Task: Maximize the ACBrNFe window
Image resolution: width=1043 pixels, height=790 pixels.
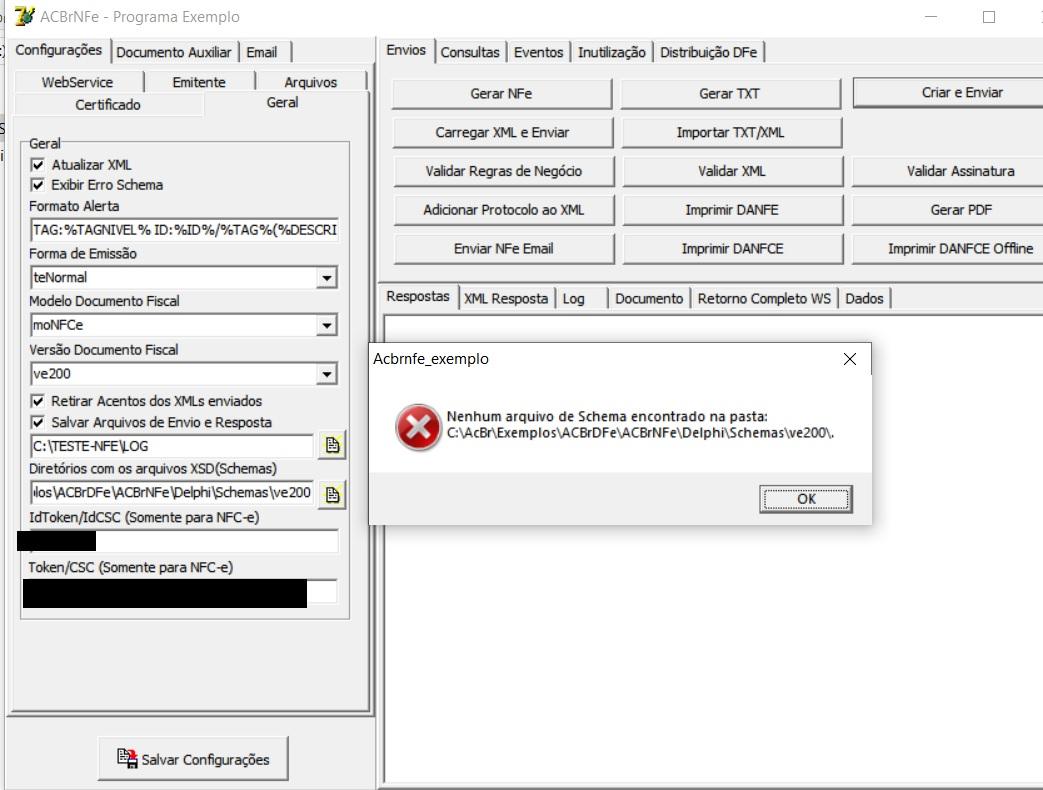Action: pos(988,17)
